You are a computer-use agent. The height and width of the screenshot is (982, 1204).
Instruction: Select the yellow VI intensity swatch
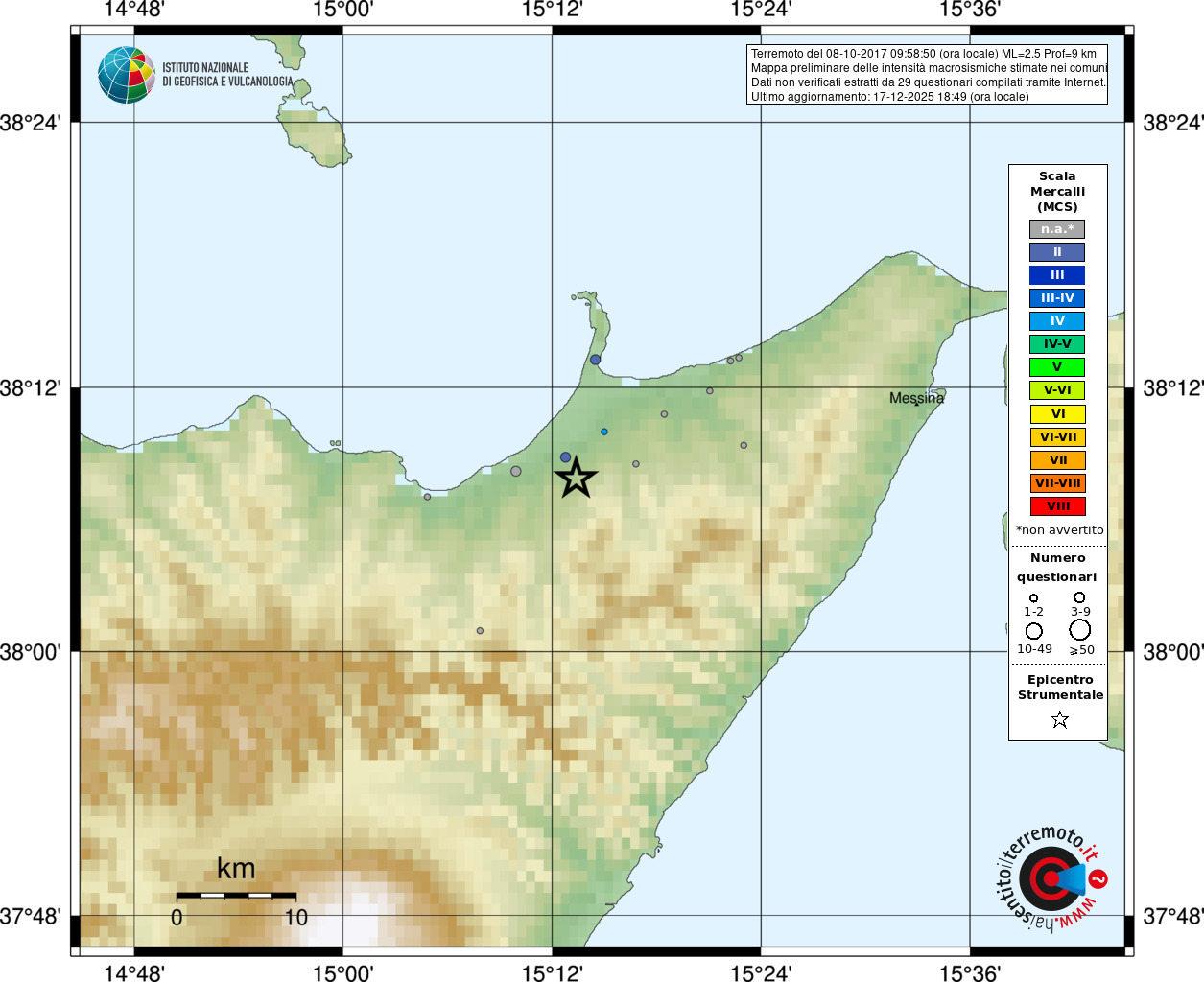pos(1057,414)
